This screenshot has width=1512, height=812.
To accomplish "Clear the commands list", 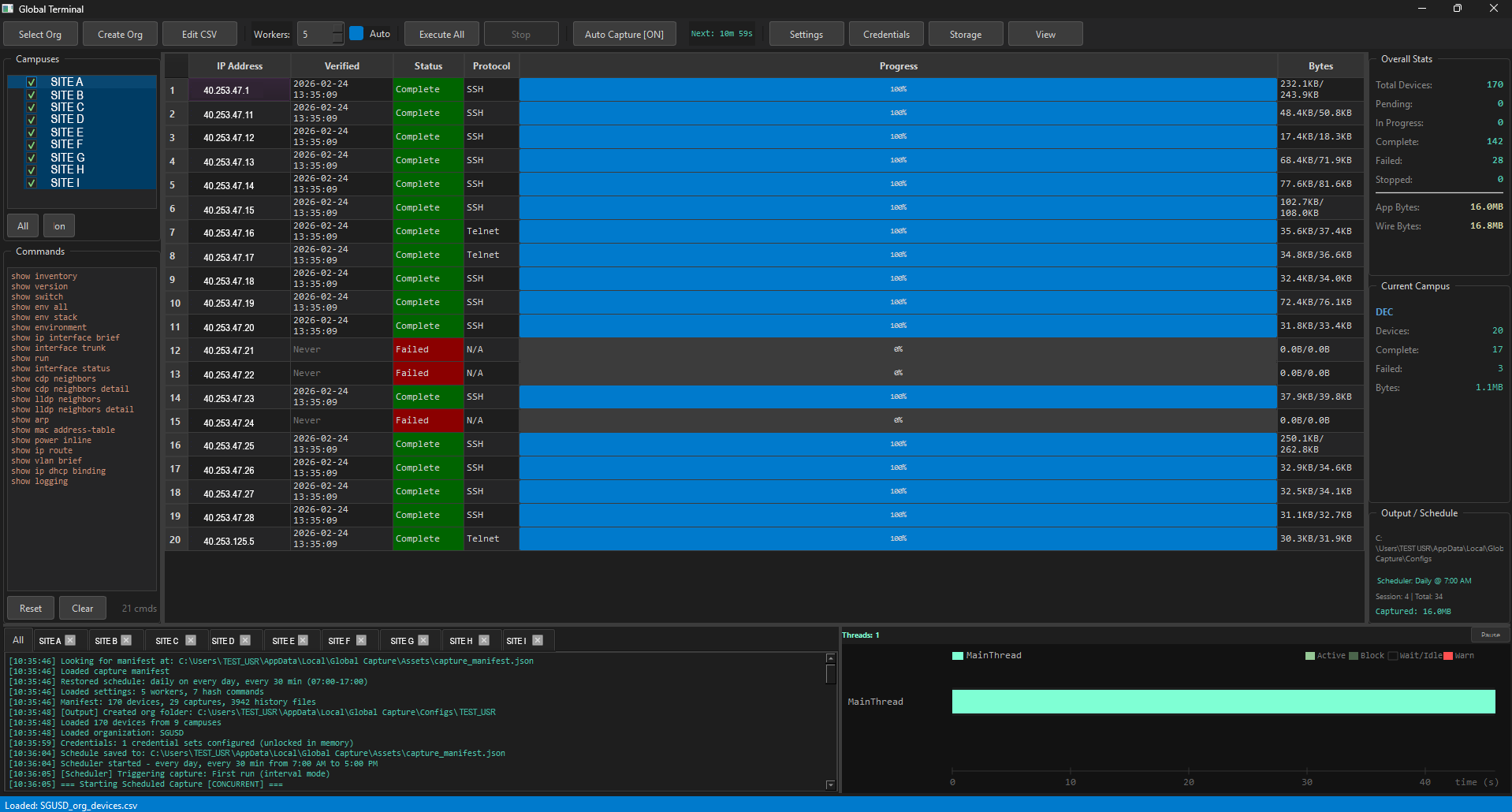I will point(82,608).
